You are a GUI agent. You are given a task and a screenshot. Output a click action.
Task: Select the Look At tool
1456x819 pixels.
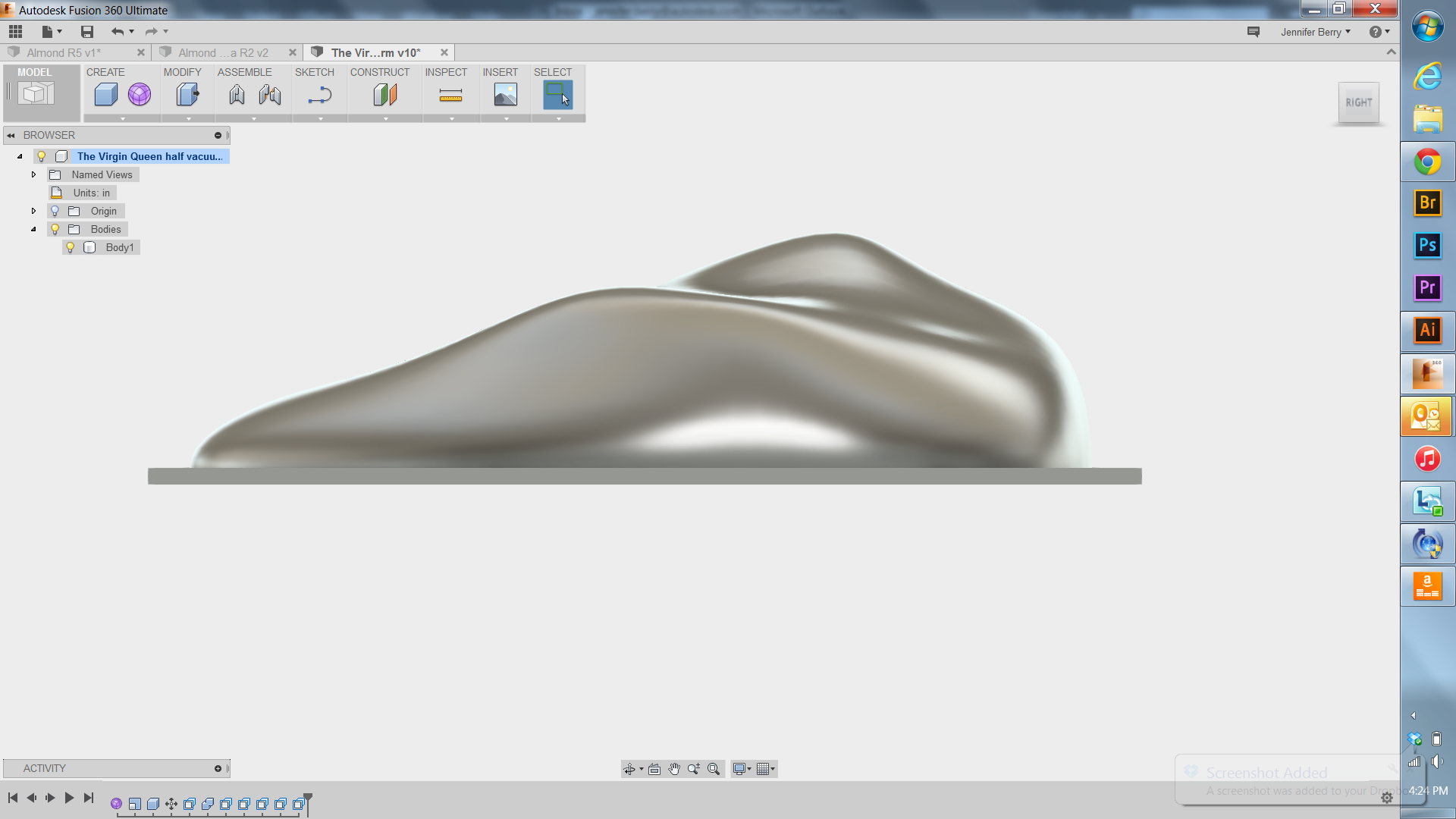pyautogui.click(x=654, y=769)
